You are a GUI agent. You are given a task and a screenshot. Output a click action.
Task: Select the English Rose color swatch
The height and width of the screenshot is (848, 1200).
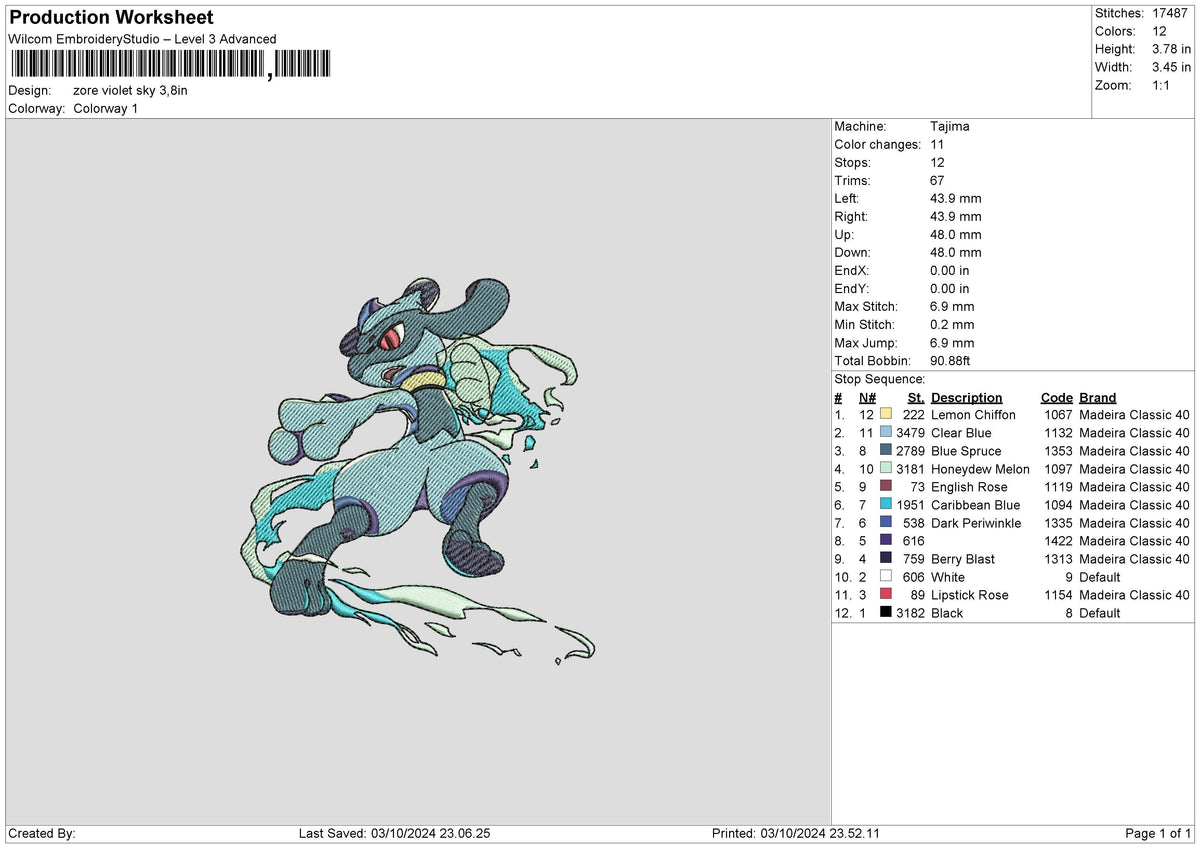pos(886,486)
